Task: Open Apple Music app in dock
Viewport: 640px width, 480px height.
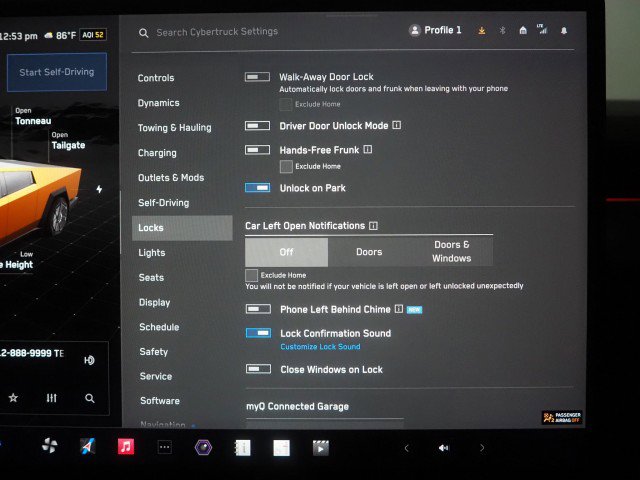Action: click(126, 447)
